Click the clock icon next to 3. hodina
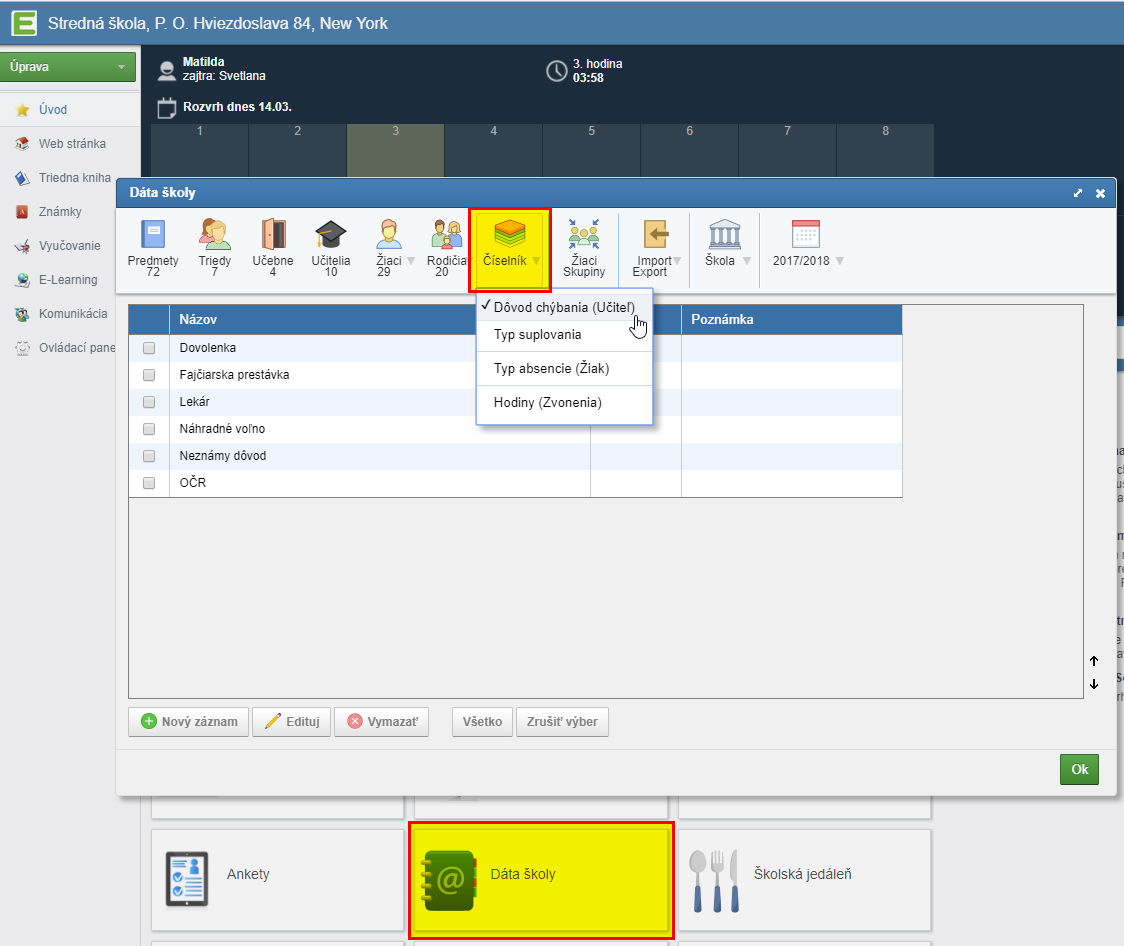This screenshot has height=946, width=1124. coord(557,70)
